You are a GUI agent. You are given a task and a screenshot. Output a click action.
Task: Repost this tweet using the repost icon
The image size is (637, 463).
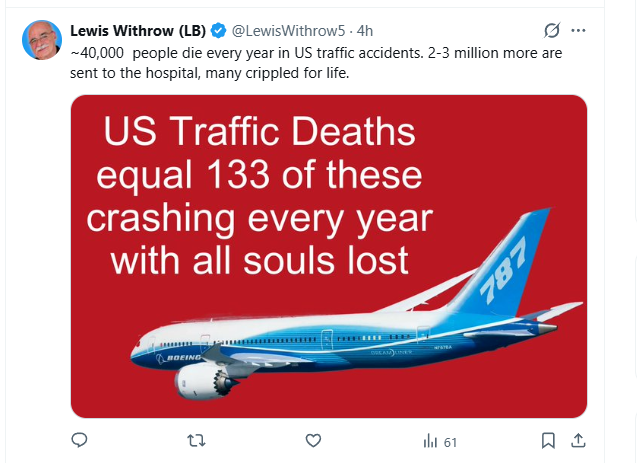[x=197, y=440]
